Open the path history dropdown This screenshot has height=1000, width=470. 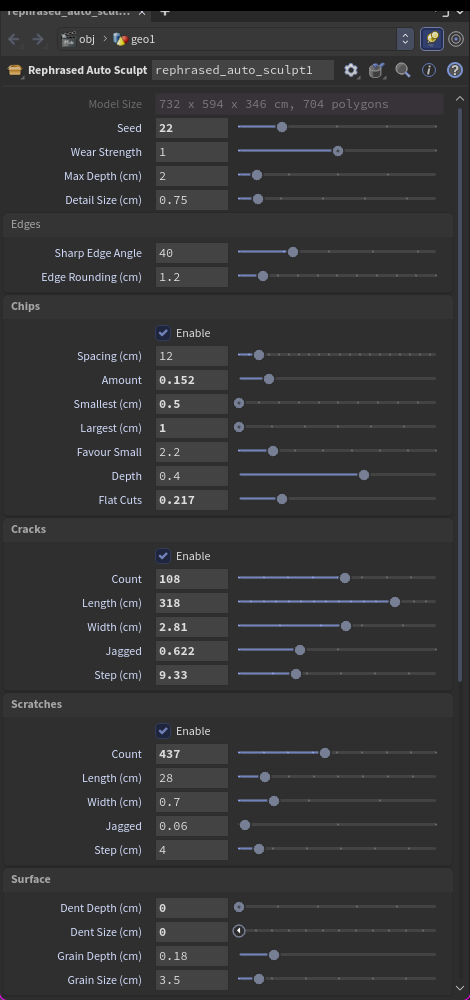405,39
